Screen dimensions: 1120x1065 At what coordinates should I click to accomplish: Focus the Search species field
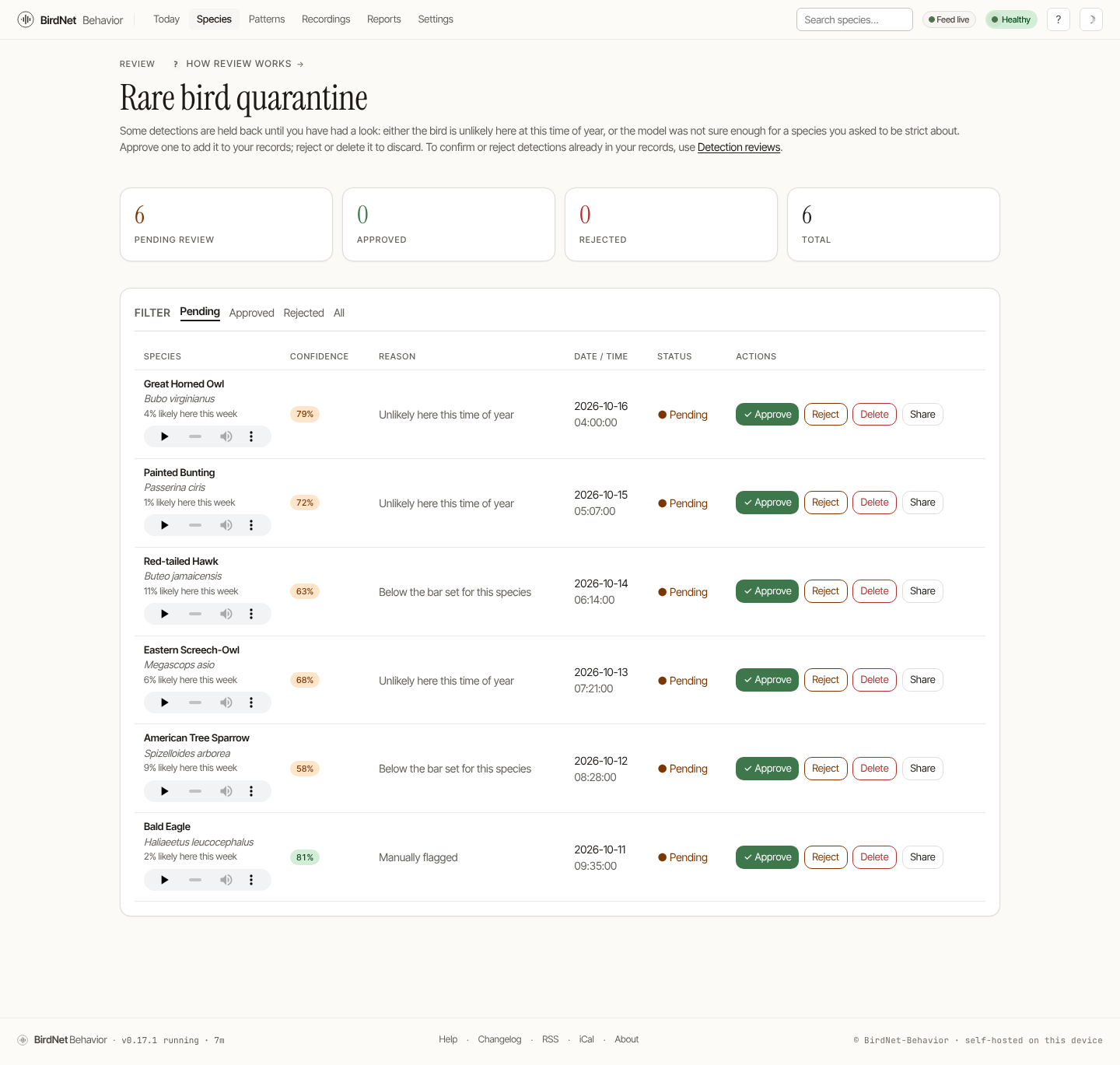click(x=855, y=19)
